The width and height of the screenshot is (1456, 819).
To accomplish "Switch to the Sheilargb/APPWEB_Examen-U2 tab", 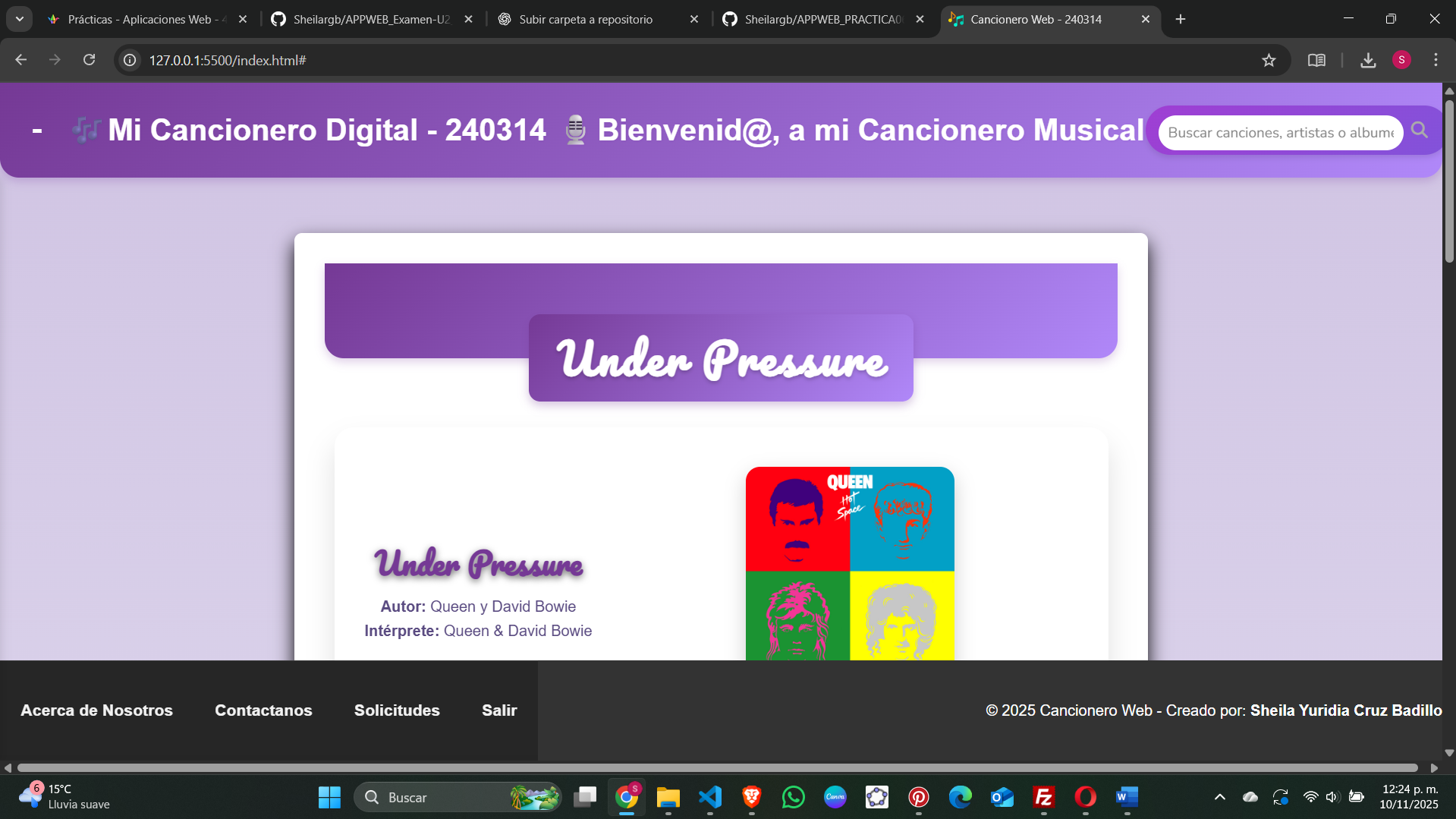I will click(371, 20).
